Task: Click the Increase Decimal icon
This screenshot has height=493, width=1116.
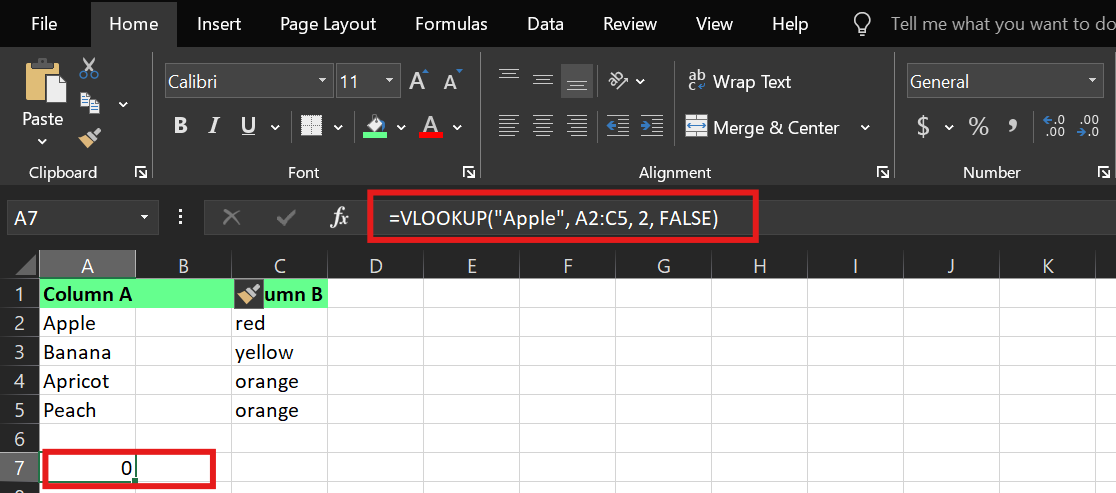Action: click(x=1054, y=127)
